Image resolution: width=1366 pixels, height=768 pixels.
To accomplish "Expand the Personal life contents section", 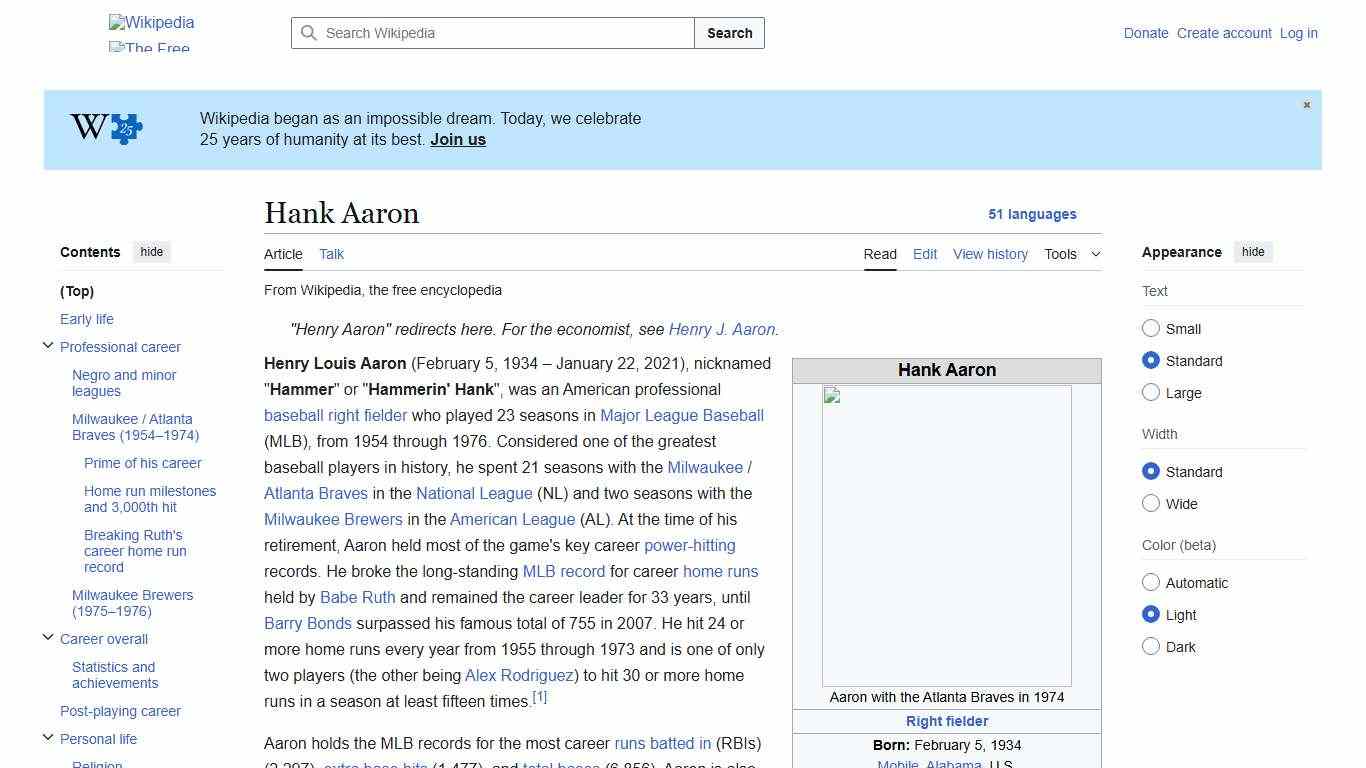I will coord(48,736).
